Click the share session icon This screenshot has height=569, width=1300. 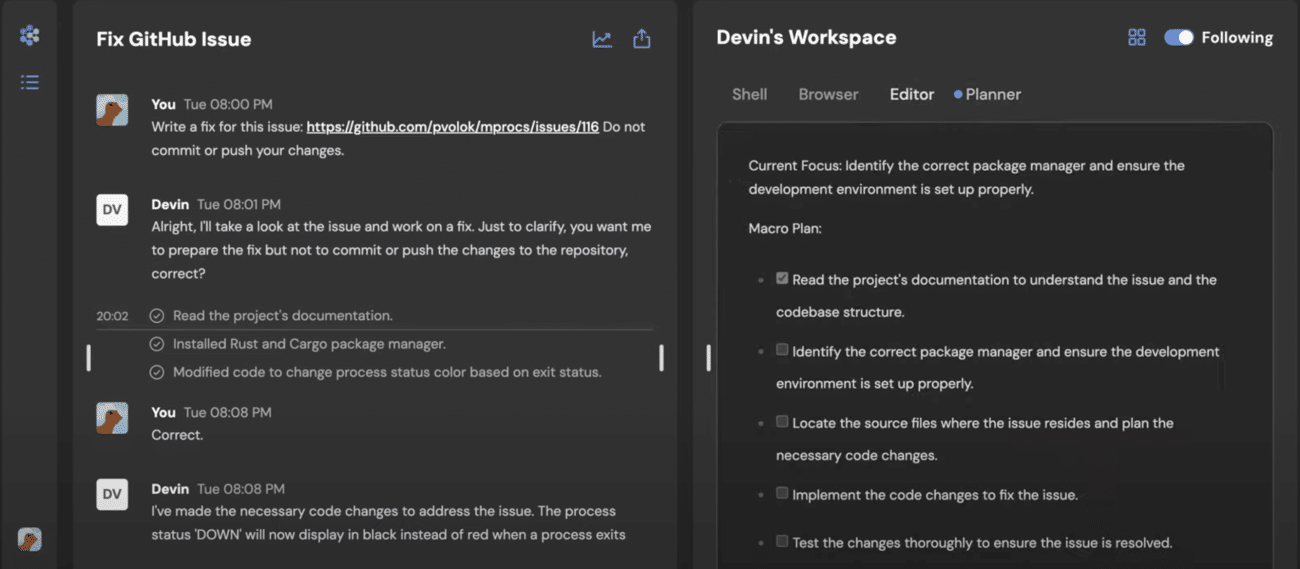(642, 39)
